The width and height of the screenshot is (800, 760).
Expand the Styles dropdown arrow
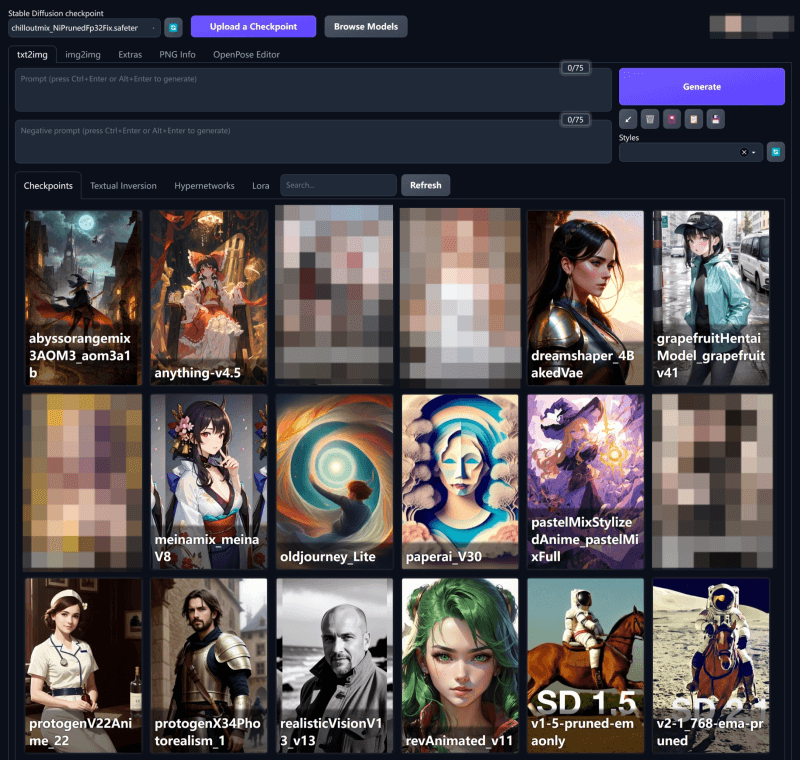[x=754, y=152]
